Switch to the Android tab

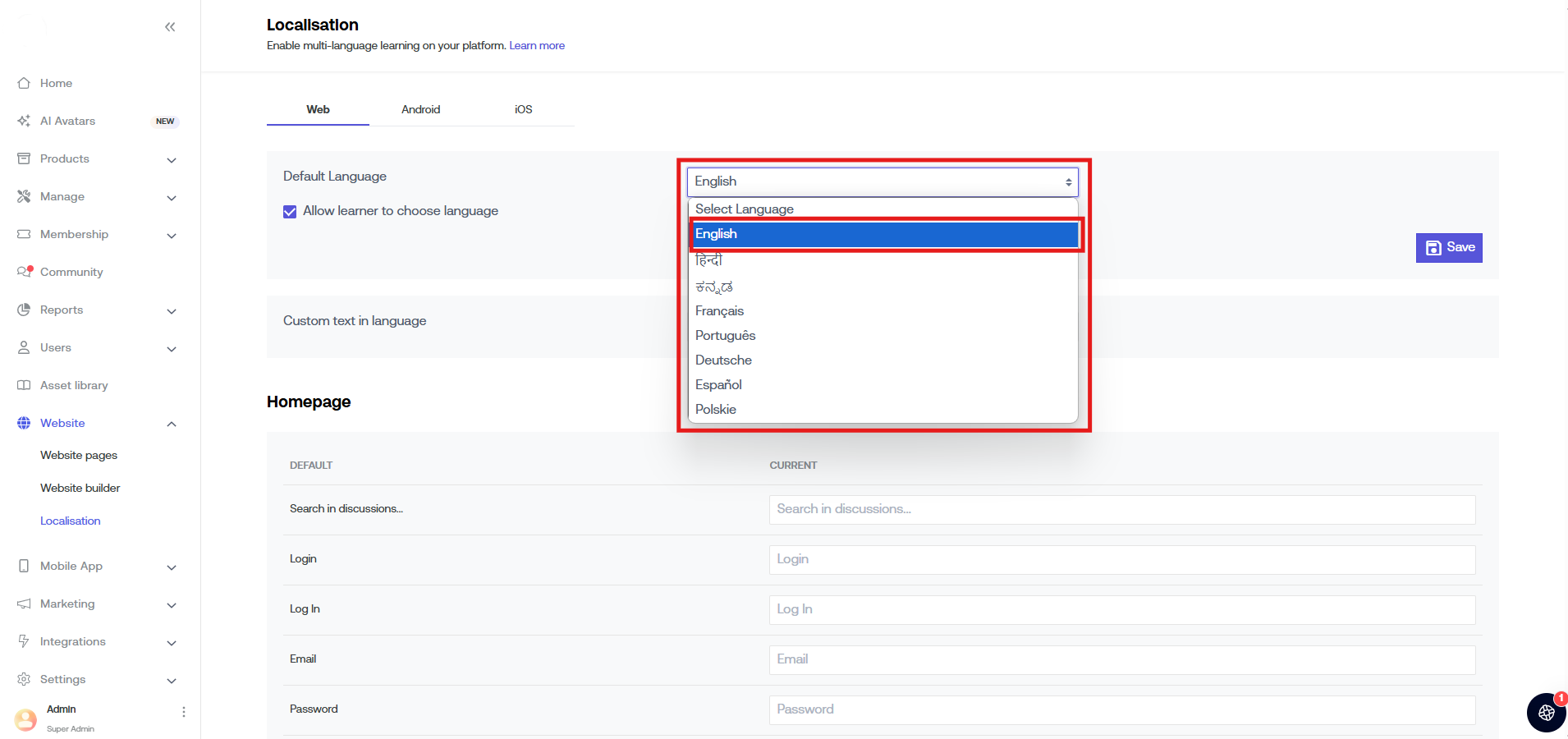point(420,109)
